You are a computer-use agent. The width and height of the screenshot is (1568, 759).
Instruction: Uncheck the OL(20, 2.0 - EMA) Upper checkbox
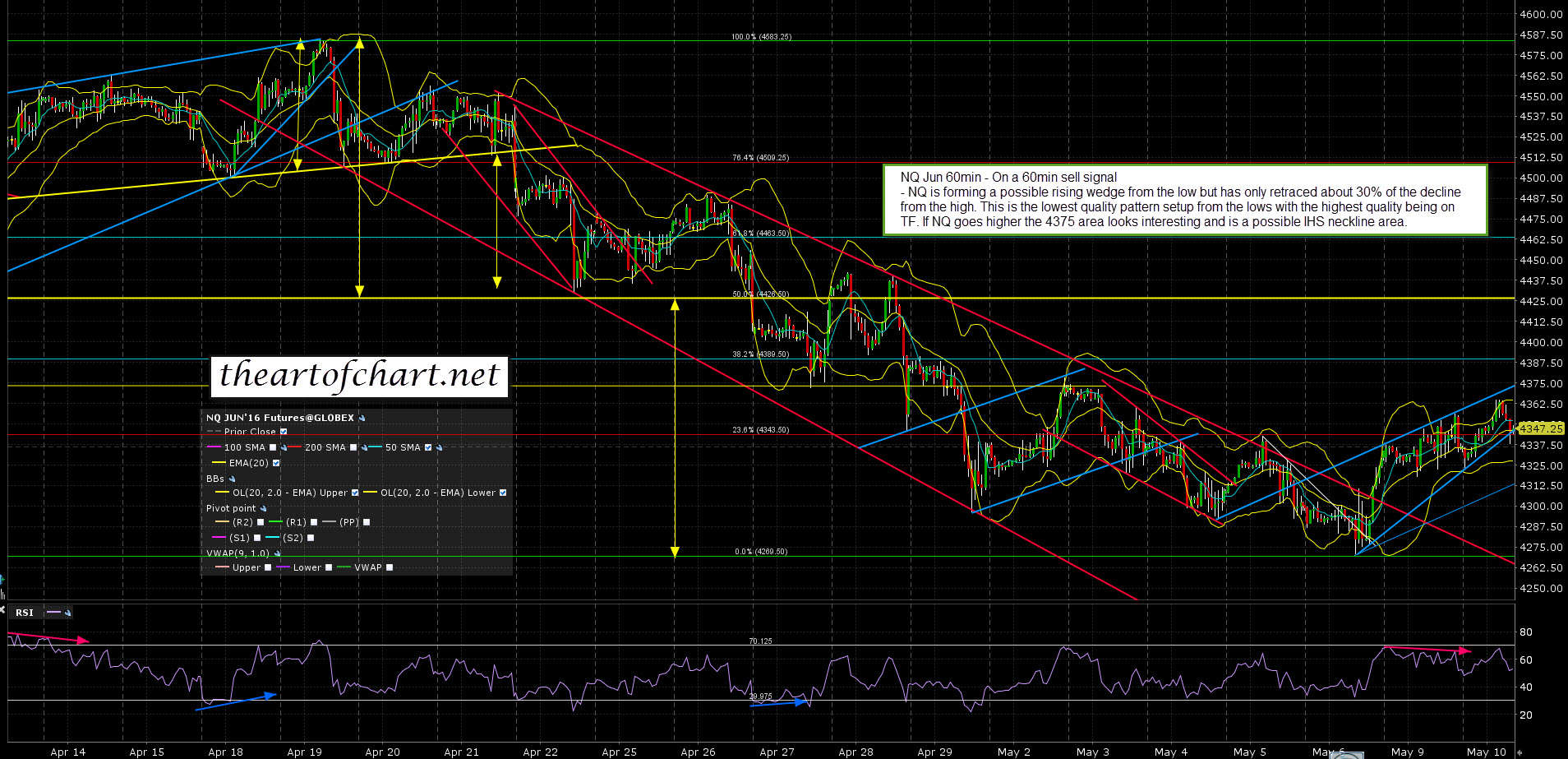pyautogui.click(x=355, y=493)
